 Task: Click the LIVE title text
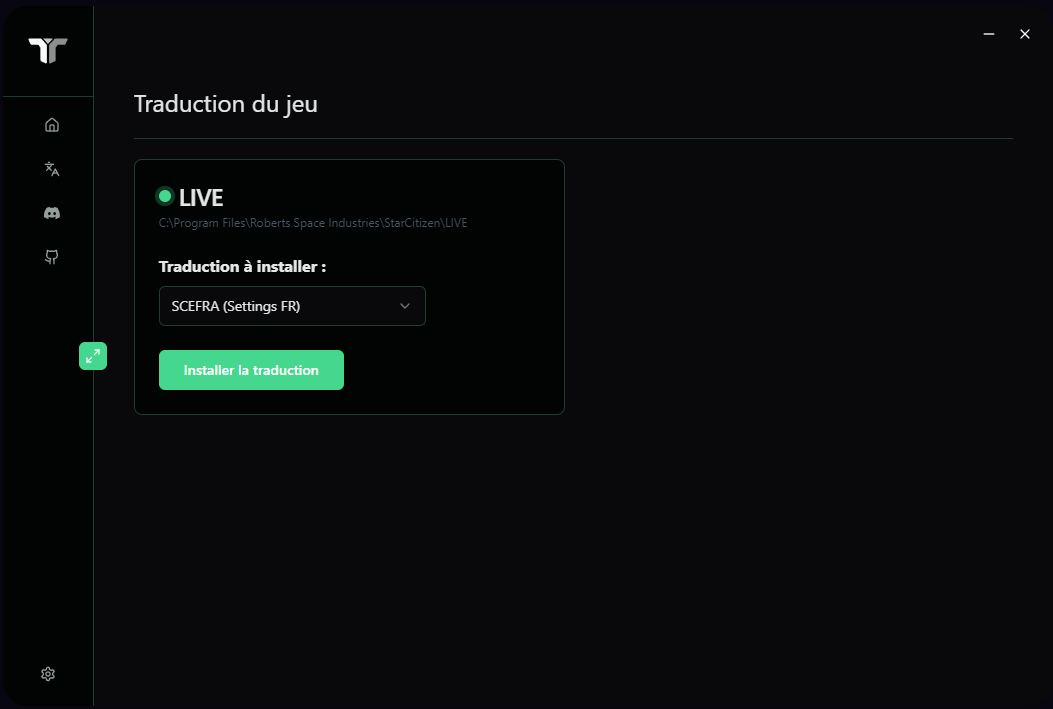[201, 197]
